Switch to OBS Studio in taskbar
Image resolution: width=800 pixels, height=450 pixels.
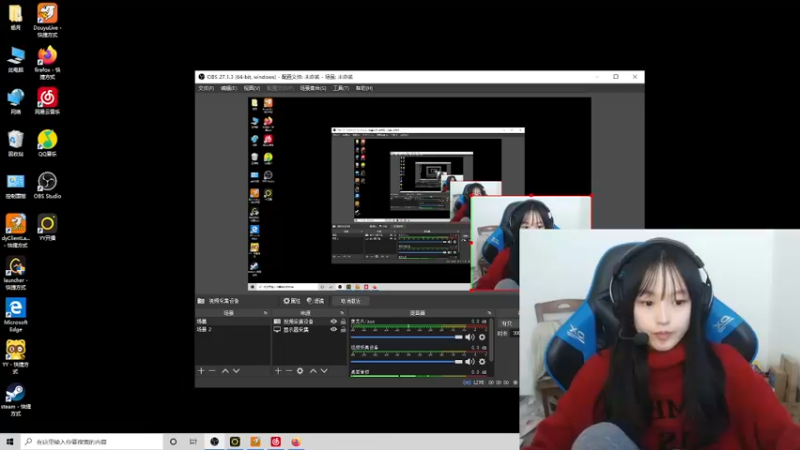click(214, 441)
